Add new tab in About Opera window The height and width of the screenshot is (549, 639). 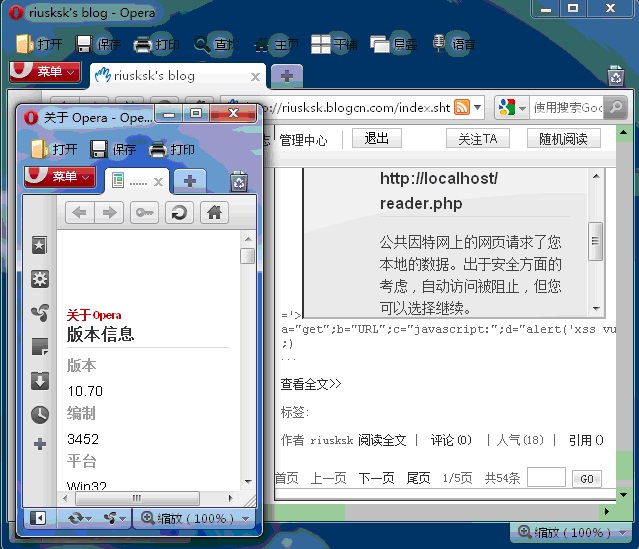(x=190, y=181)
